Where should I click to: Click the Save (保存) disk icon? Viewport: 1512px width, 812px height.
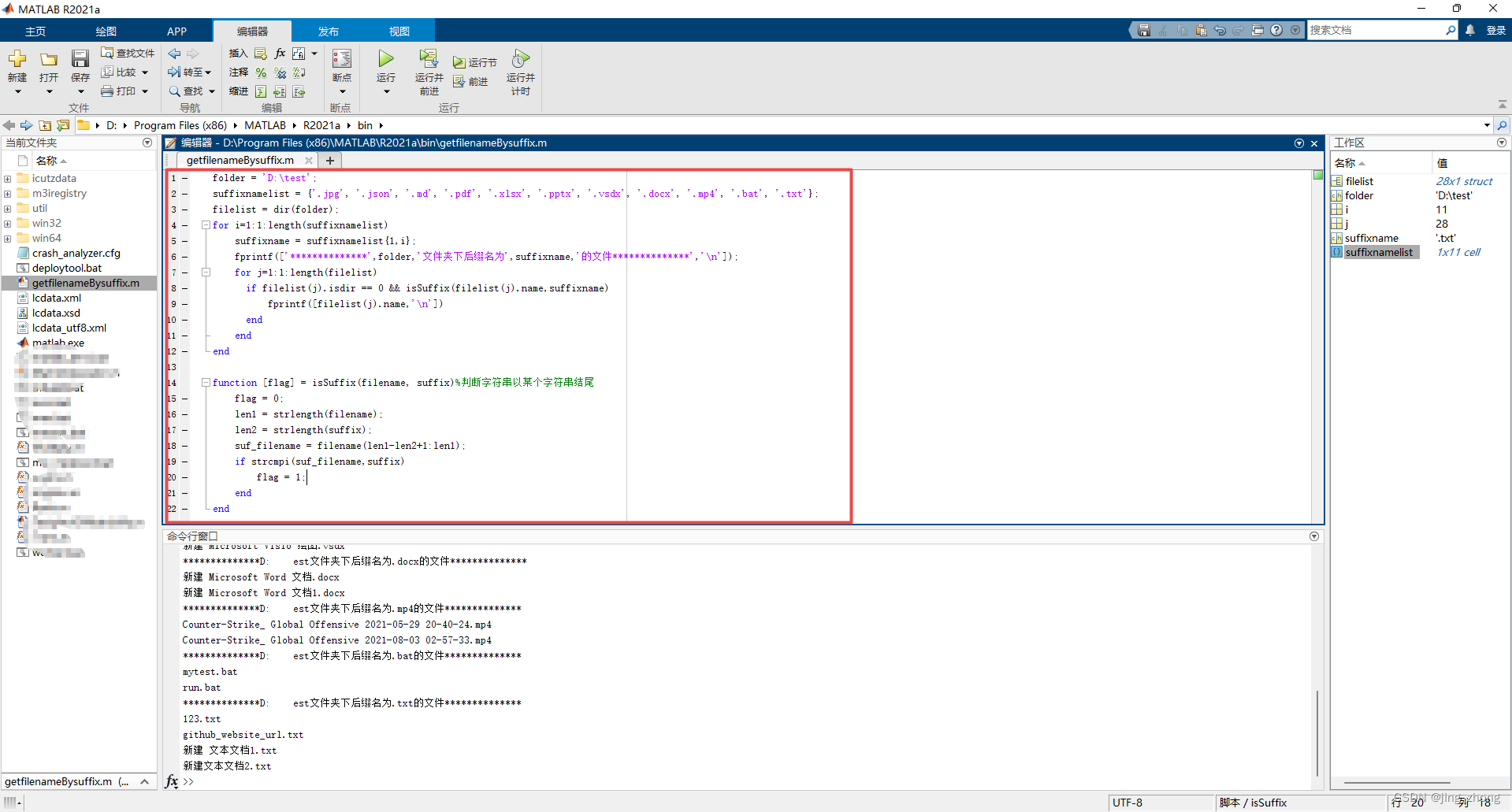point(80,59)
